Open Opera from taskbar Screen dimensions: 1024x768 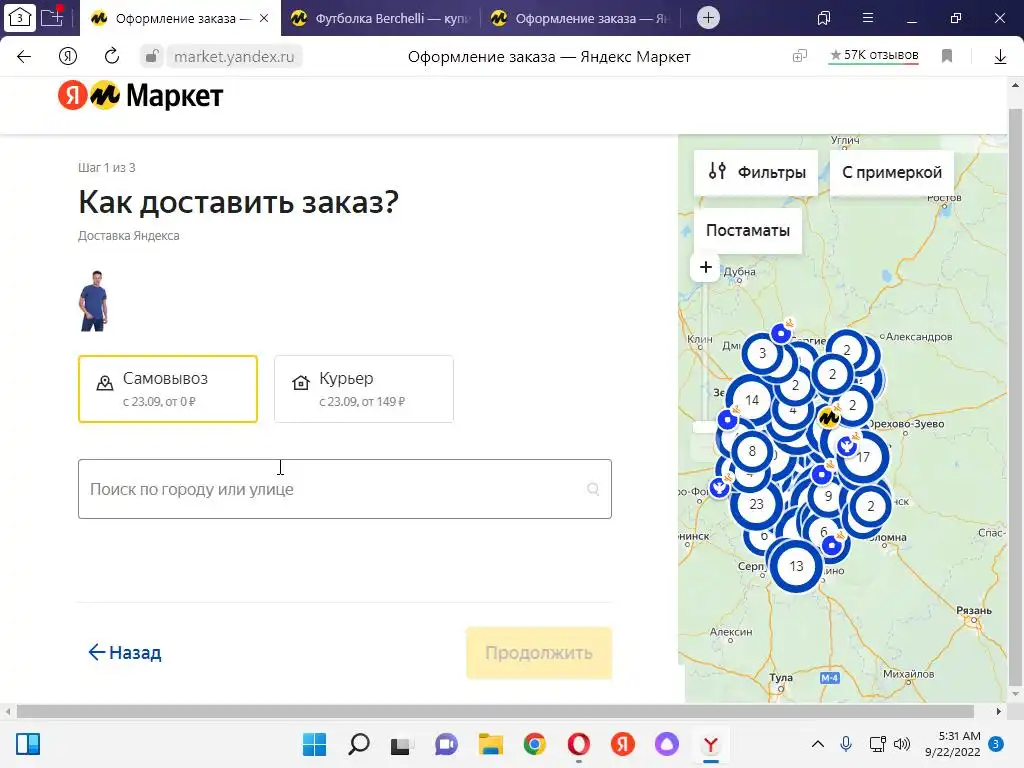579,744
